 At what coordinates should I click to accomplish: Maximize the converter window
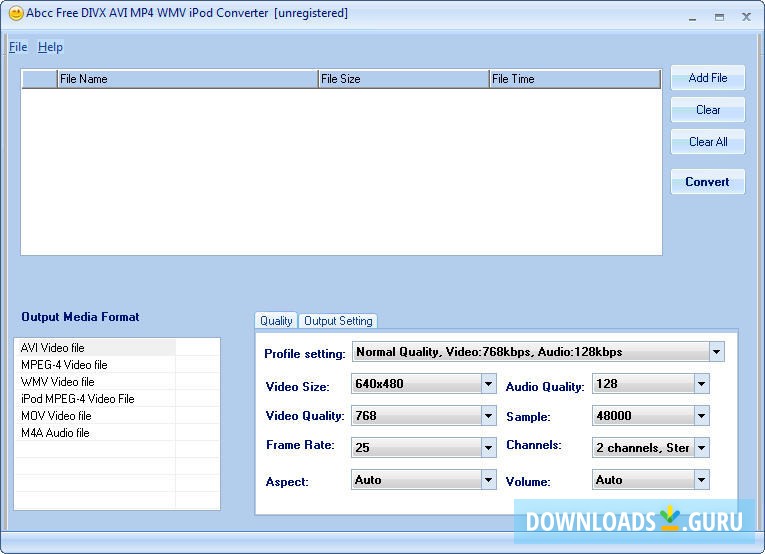click(x=719, y=18)
